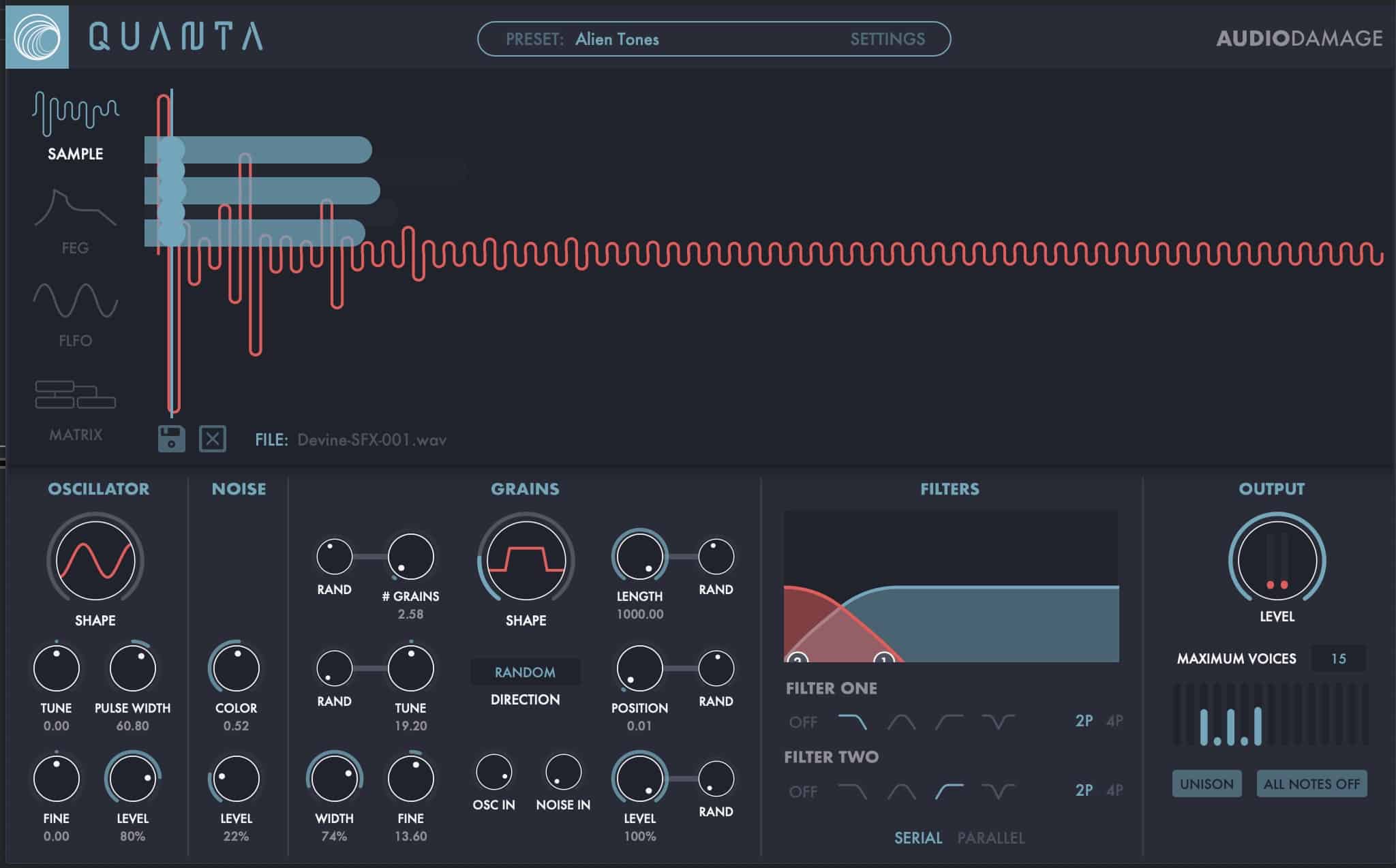
Task: Click the OSC IN knob
Action: coord(494,772)
